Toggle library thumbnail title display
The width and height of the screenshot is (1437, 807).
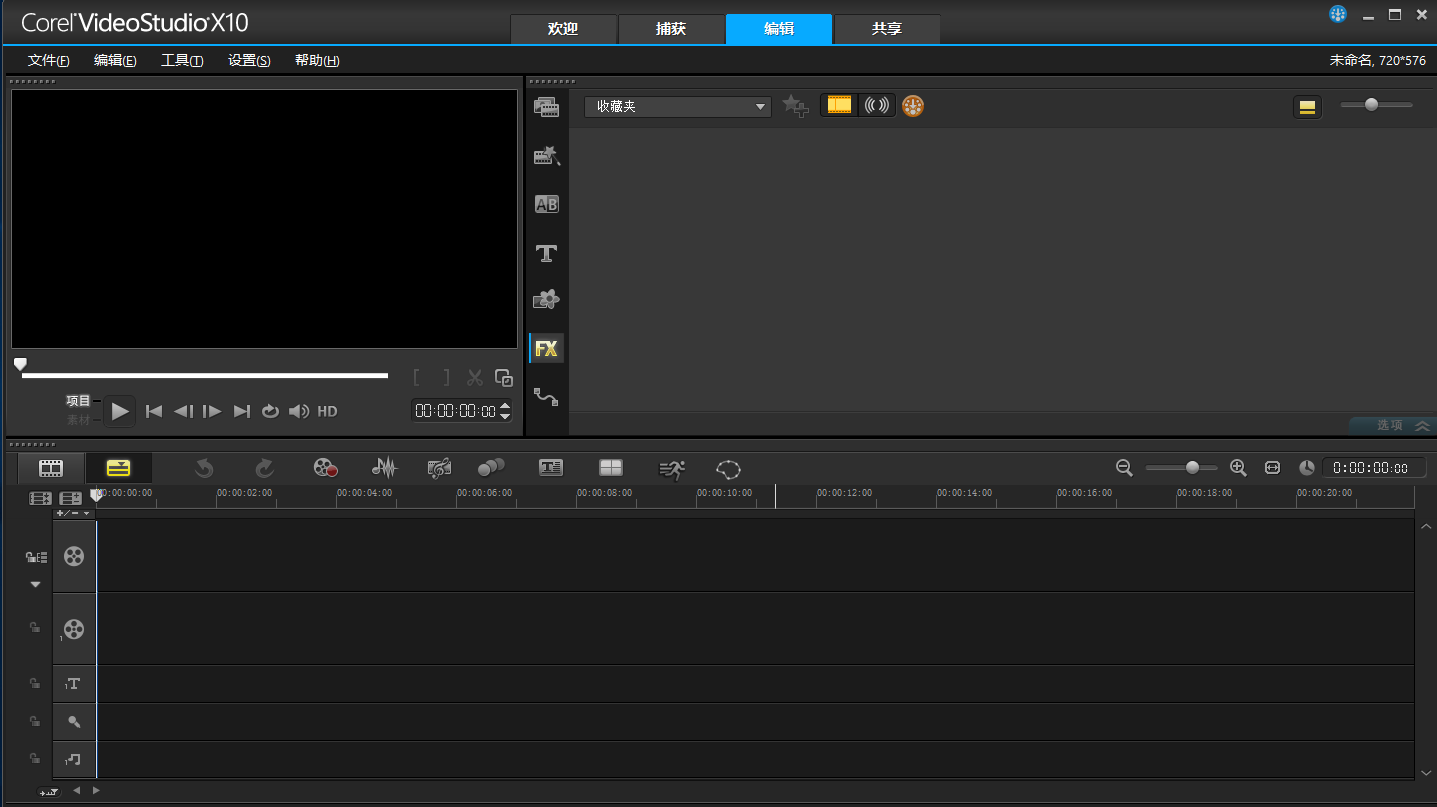pos(1307,106)
